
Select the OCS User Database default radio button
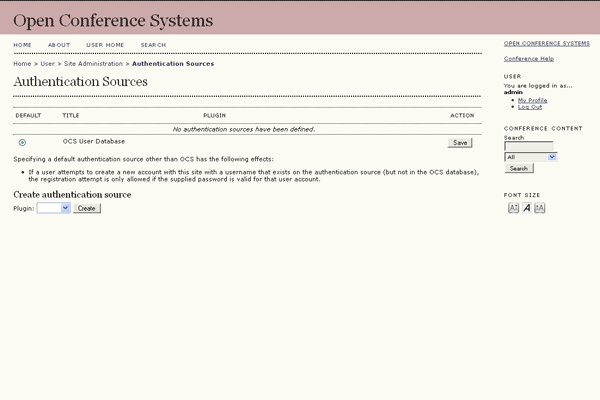coord(22,143)
